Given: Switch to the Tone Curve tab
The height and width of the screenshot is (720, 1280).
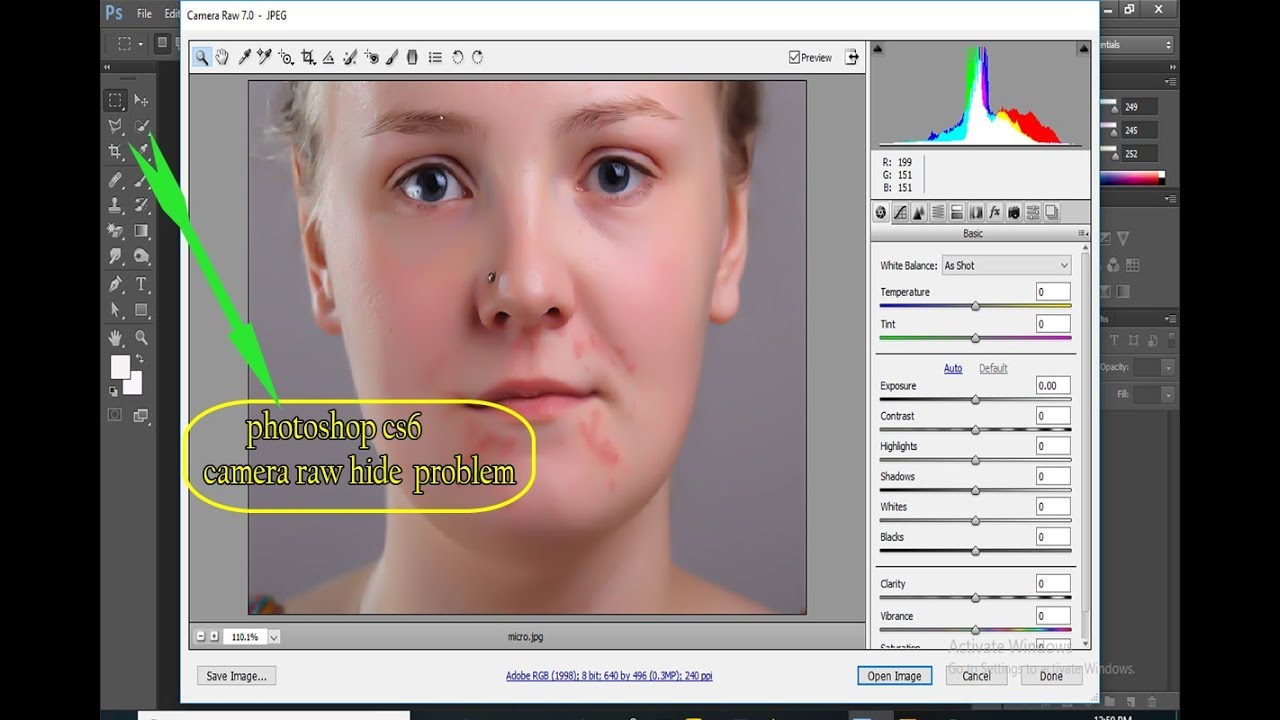Looking at the screenshot, I should point(900,212).
